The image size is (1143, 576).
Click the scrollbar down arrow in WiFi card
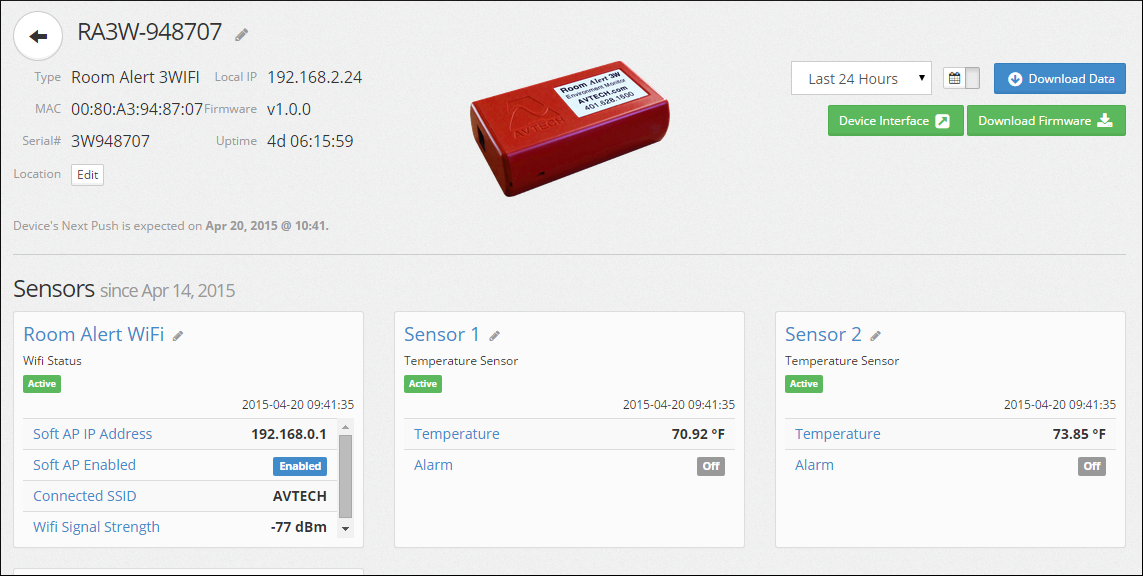[x=345, y=529]
